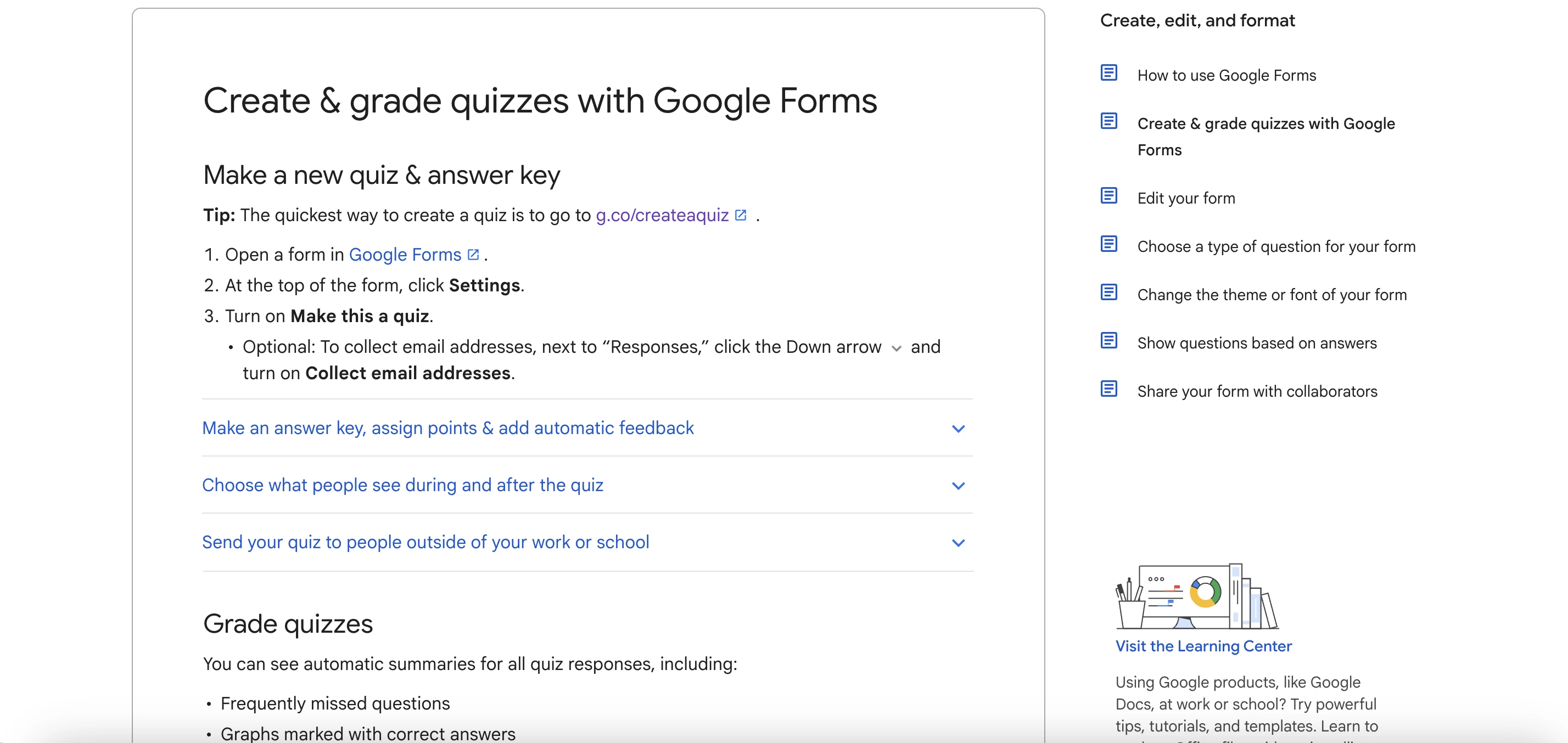Viewport: 1568px width, 743px height.
Task: Click the document icon beside "Share your form with collaborators"
Action: [x=1109, y=390]
